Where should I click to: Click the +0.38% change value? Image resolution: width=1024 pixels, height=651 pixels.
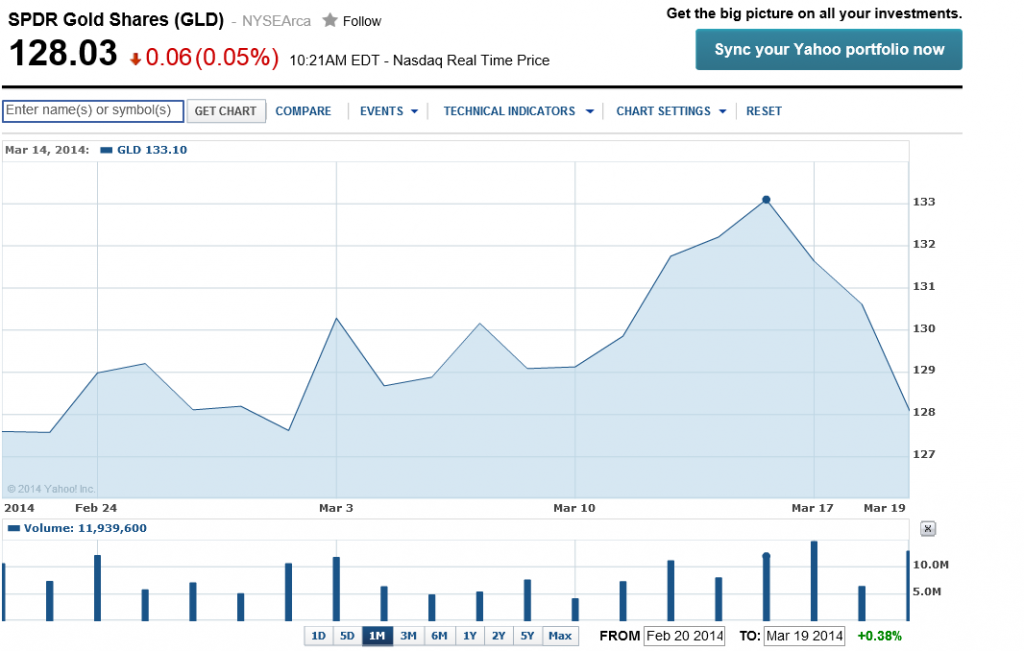click(x=879, y=636)
